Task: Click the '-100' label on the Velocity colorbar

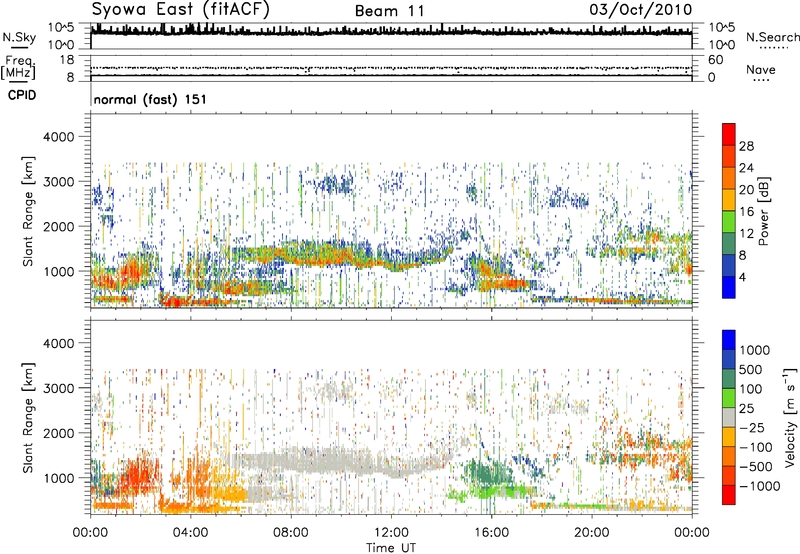Action: (x=756, y=447)
